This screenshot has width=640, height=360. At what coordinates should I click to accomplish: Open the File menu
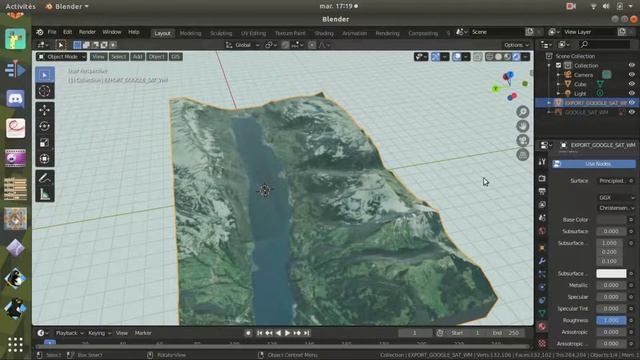coord(52,32)
